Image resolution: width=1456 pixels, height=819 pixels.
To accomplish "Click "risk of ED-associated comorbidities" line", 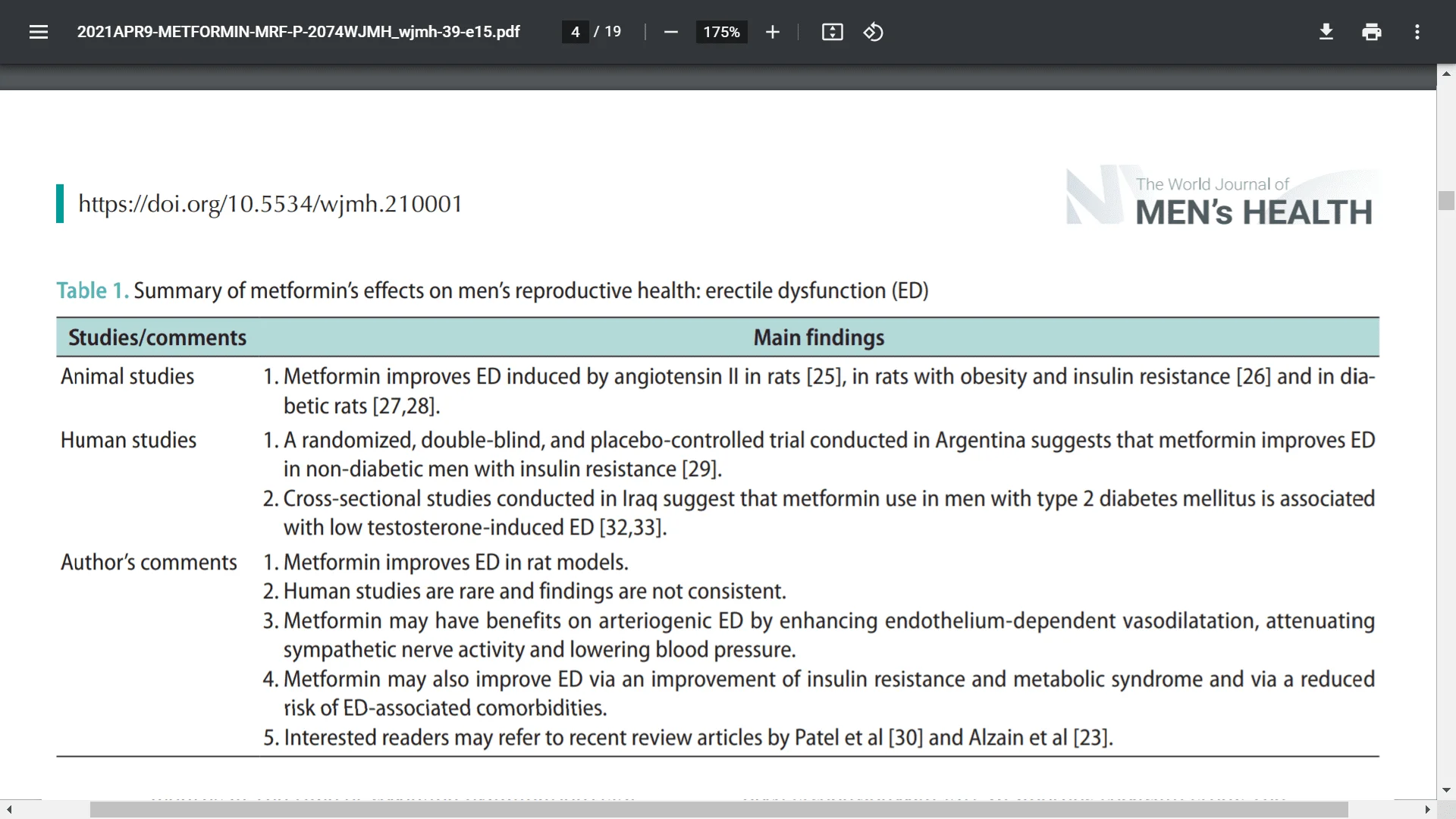I will click(446, 708).
